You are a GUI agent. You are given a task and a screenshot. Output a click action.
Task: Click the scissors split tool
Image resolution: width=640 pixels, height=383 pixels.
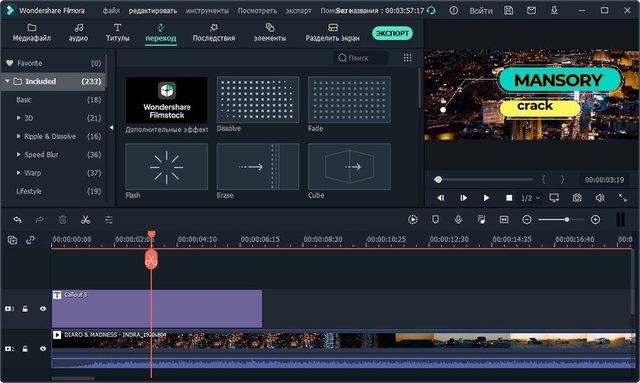pos(85,220)
